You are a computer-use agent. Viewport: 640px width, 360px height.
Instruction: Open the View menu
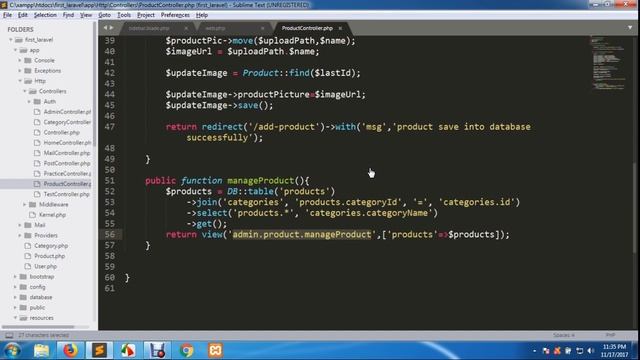(86, 15)
